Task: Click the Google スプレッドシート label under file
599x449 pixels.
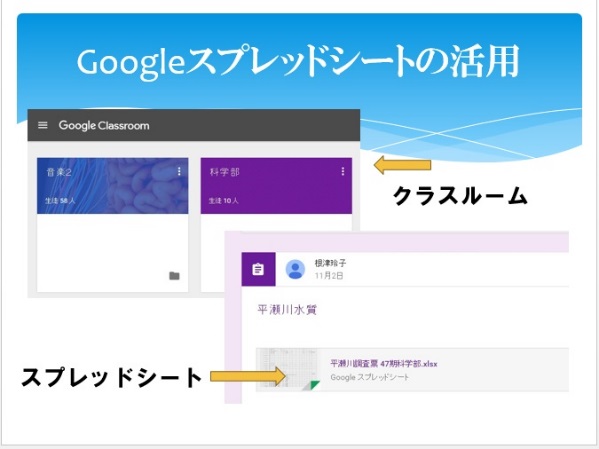Action: pyautogui.click(x=369, y=377)
